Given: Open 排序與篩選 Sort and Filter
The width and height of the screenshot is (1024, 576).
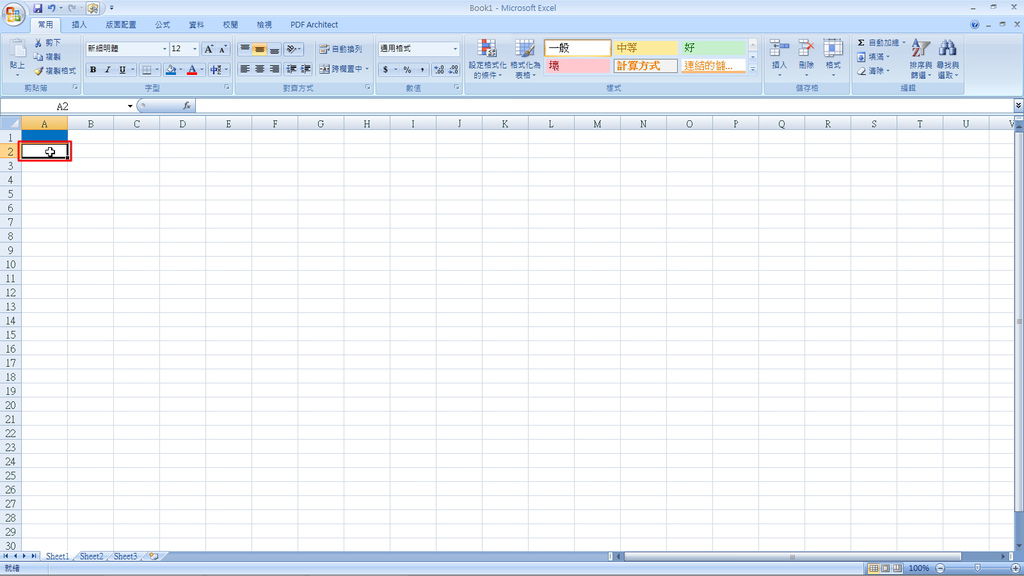Looking at the screenshot, I should 920,59.
